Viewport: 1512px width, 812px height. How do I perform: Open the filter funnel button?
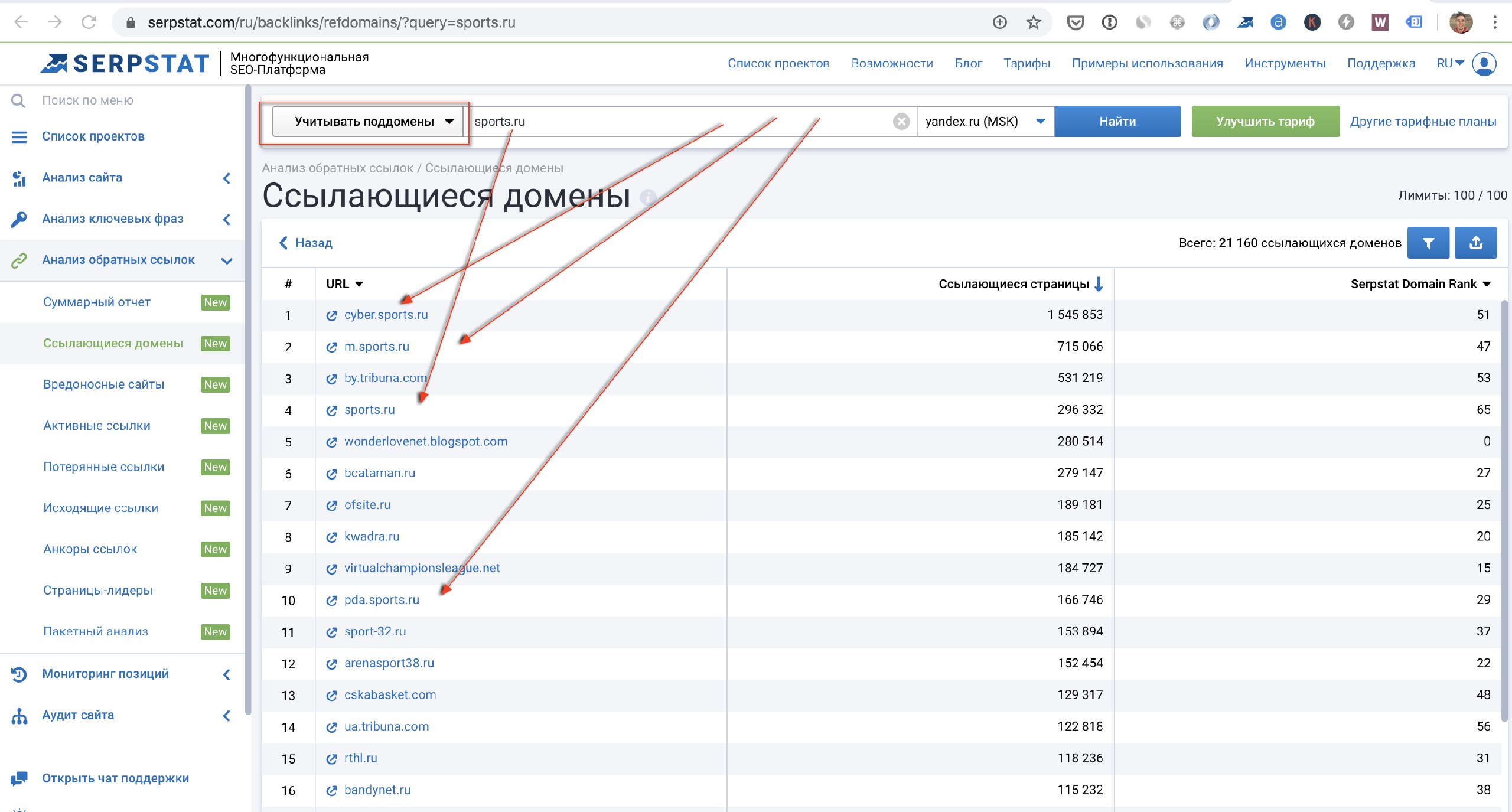(1428, 243)
